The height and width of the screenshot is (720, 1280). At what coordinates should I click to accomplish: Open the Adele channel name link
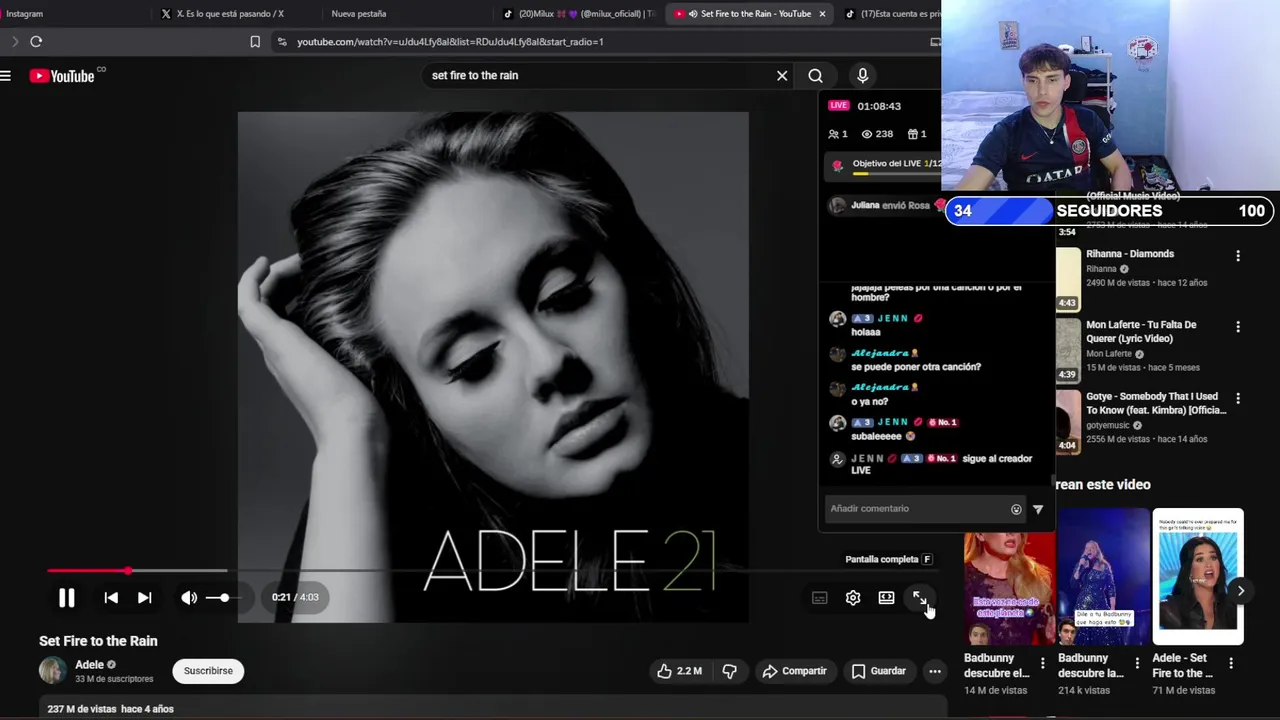[89, 665]
